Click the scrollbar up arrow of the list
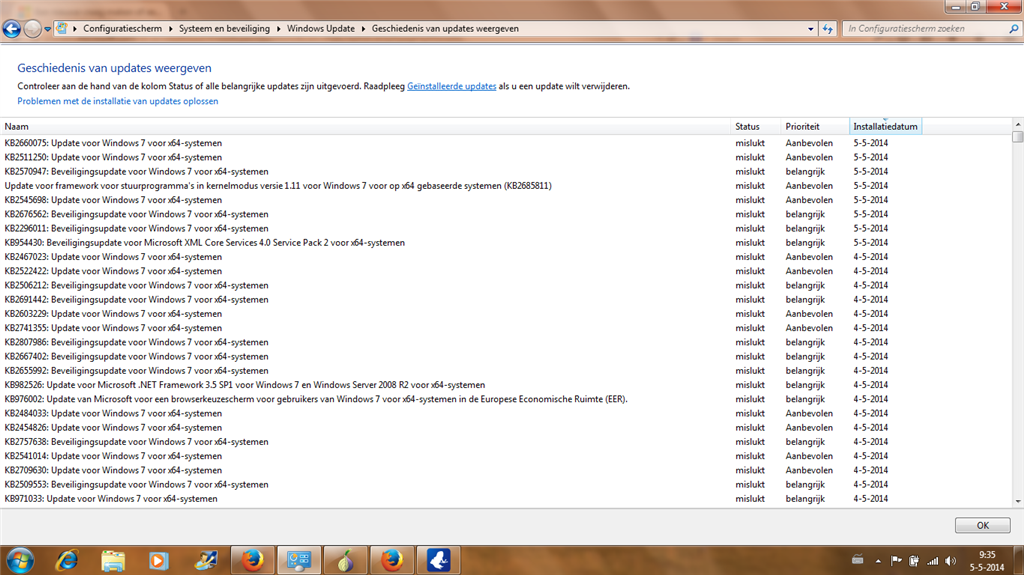Image resolution: width=1024 pixels, height=575 pixels. (x=1017, y=124)
